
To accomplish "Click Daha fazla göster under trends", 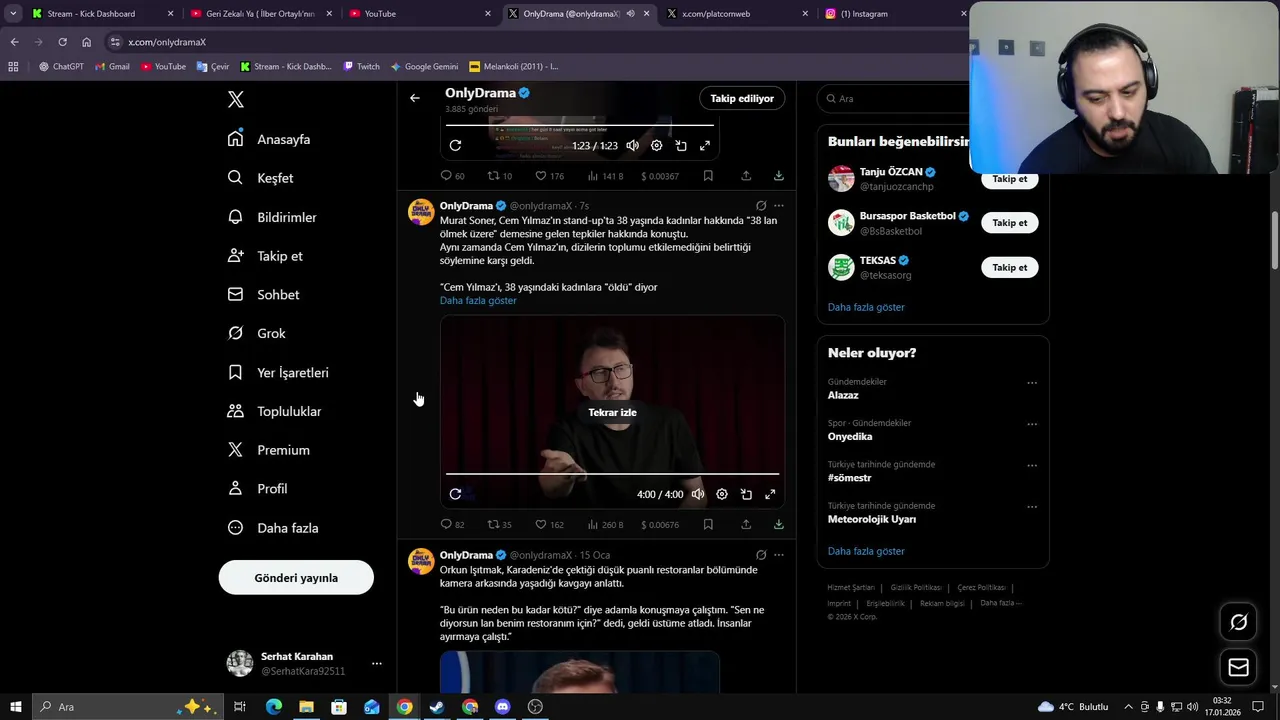I will pos(866,551).
